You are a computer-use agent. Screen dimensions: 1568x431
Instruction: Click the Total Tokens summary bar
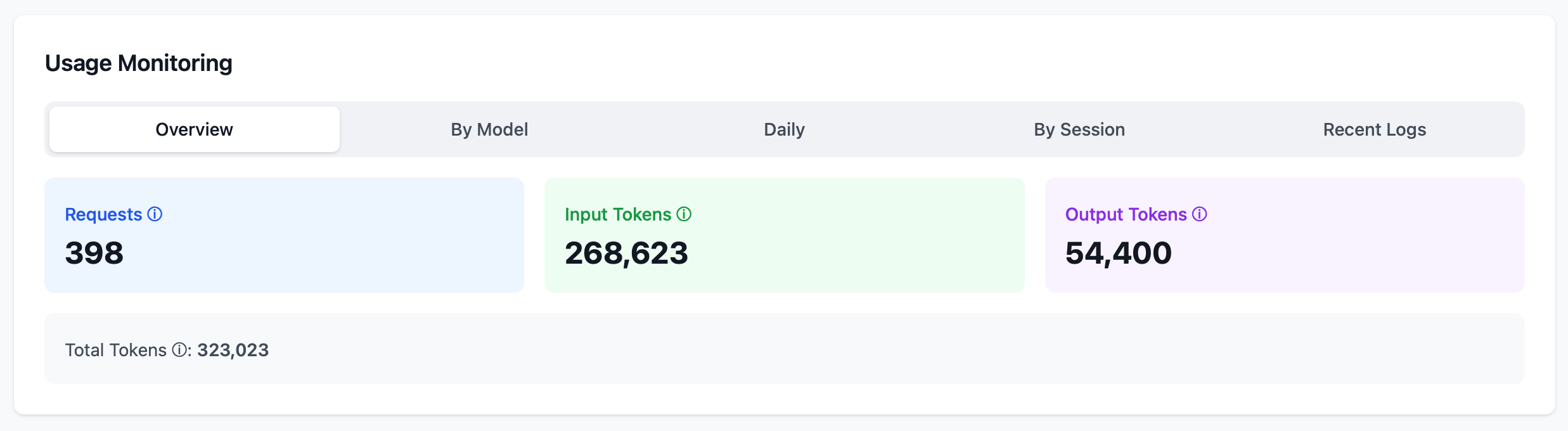pos(784,349)
